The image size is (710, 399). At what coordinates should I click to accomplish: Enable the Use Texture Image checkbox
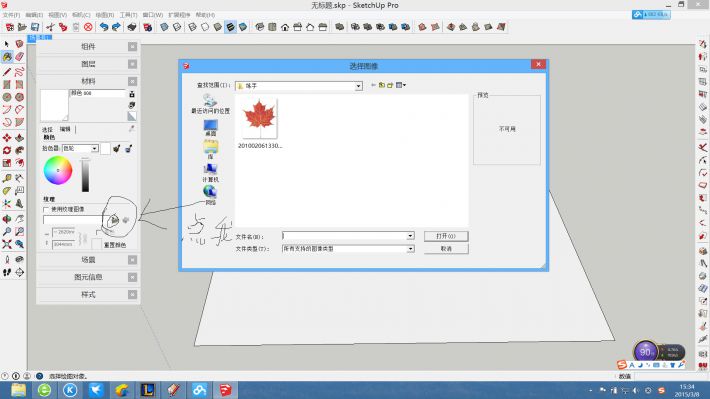(x=46, y=209)
